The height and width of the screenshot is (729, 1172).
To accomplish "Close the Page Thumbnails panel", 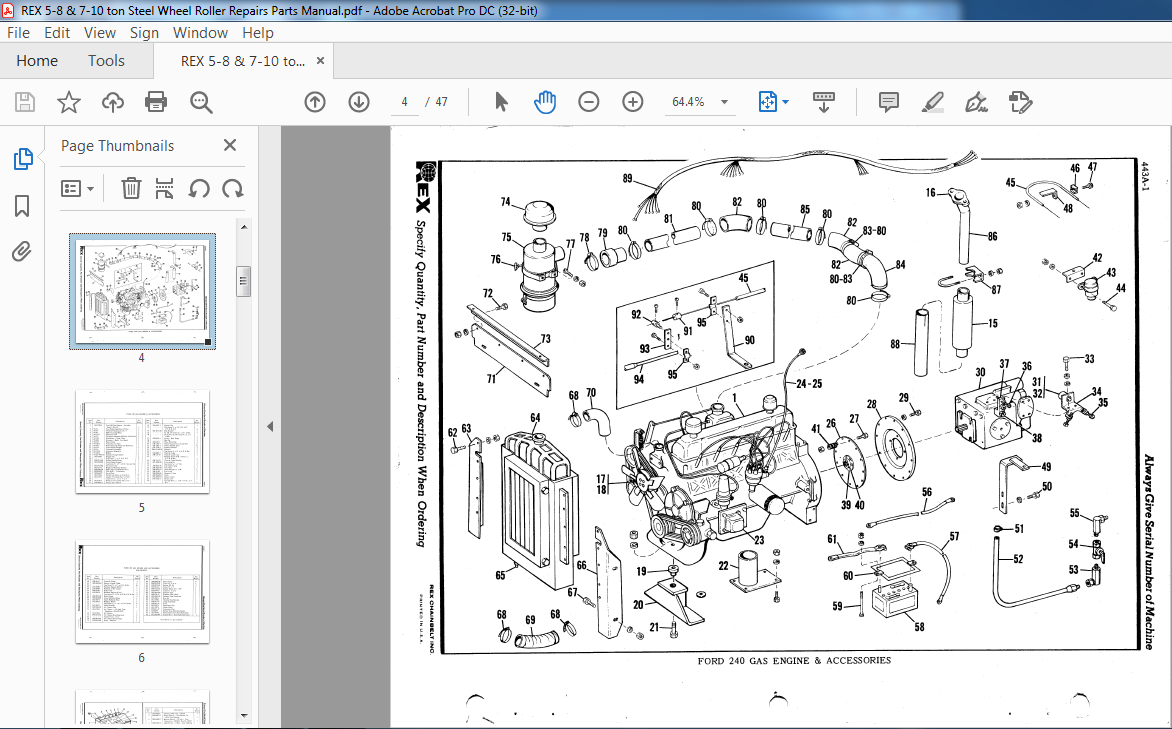I will 230,145.
